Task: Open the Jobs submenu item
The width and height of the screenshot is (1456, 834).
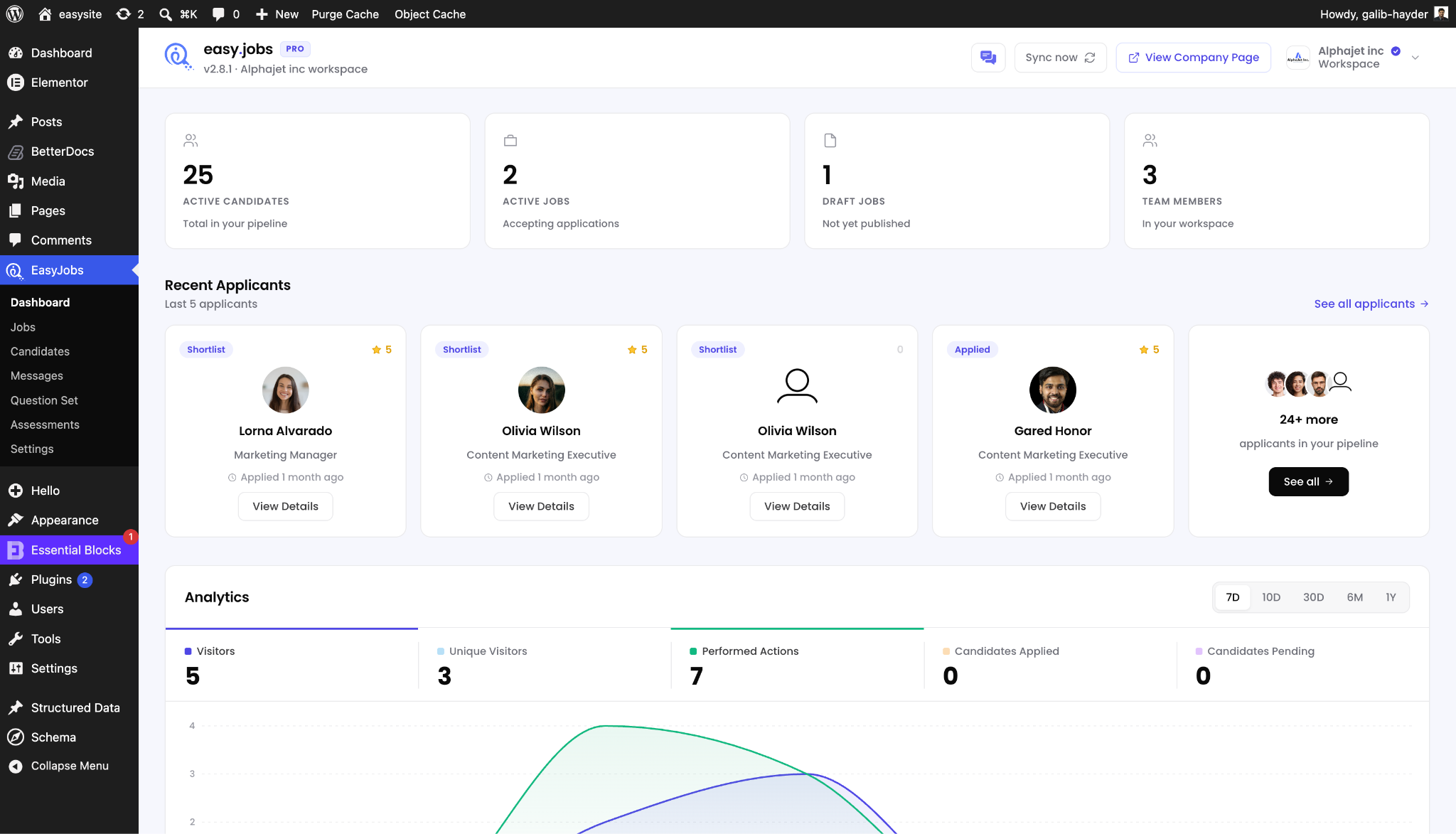Action: click(x=23, y=327)
